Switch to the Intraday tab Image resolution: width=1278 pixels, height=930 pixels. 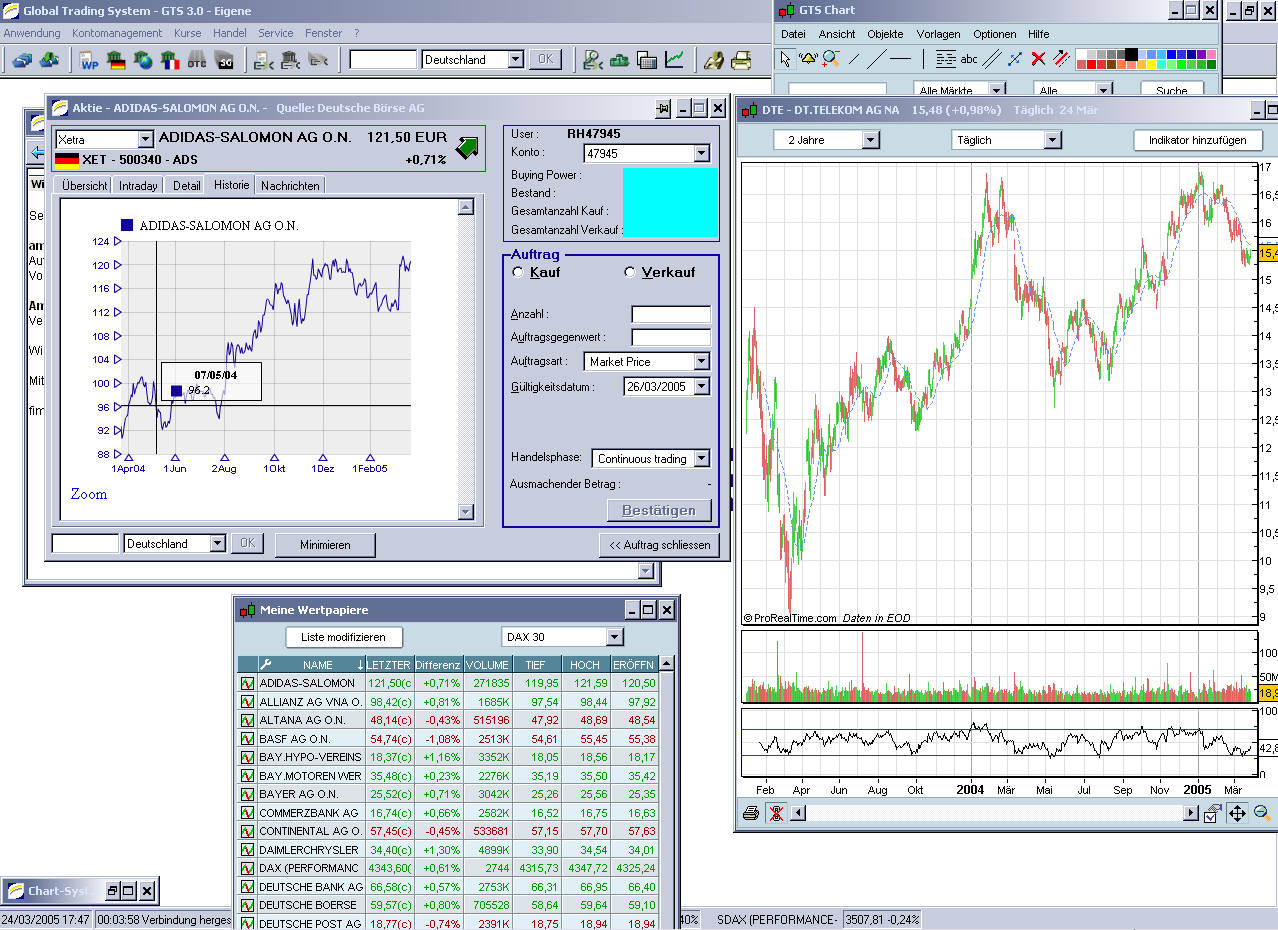pyautogui.click(x=138, y=185)
